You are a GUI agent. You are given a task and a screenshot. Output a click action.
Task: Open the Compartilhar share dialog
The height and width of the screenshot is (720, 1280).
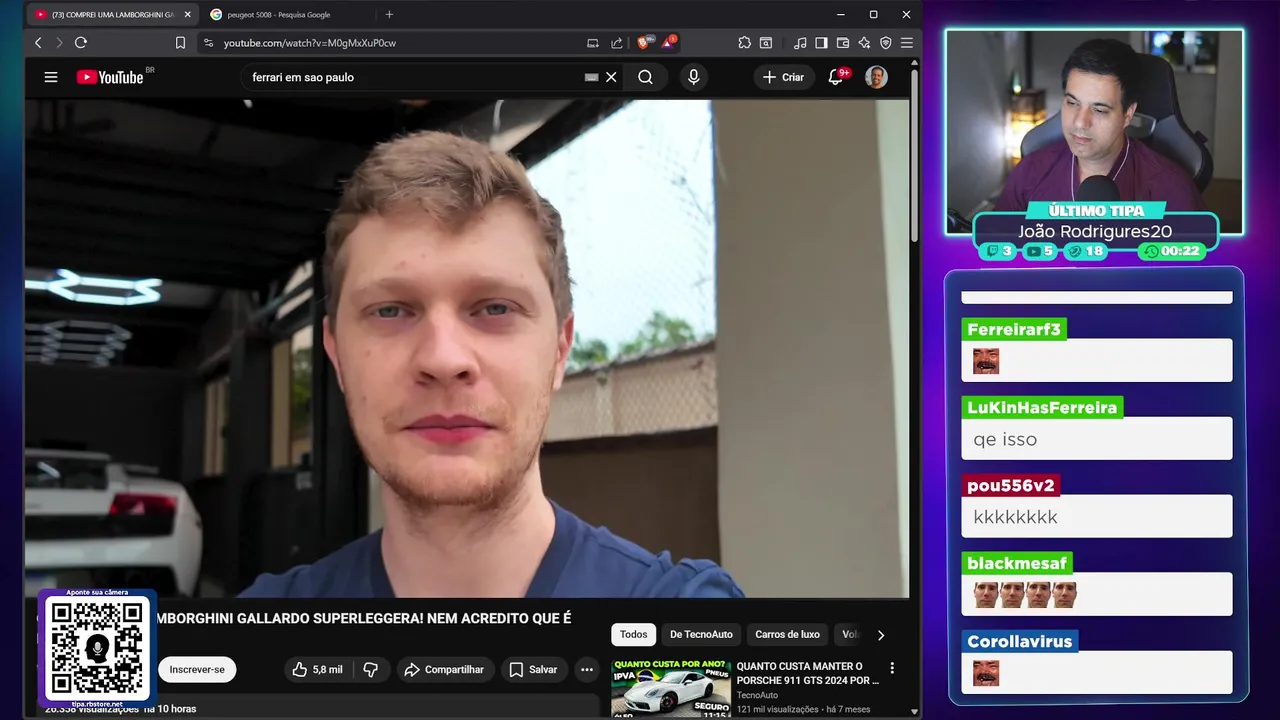444,669
